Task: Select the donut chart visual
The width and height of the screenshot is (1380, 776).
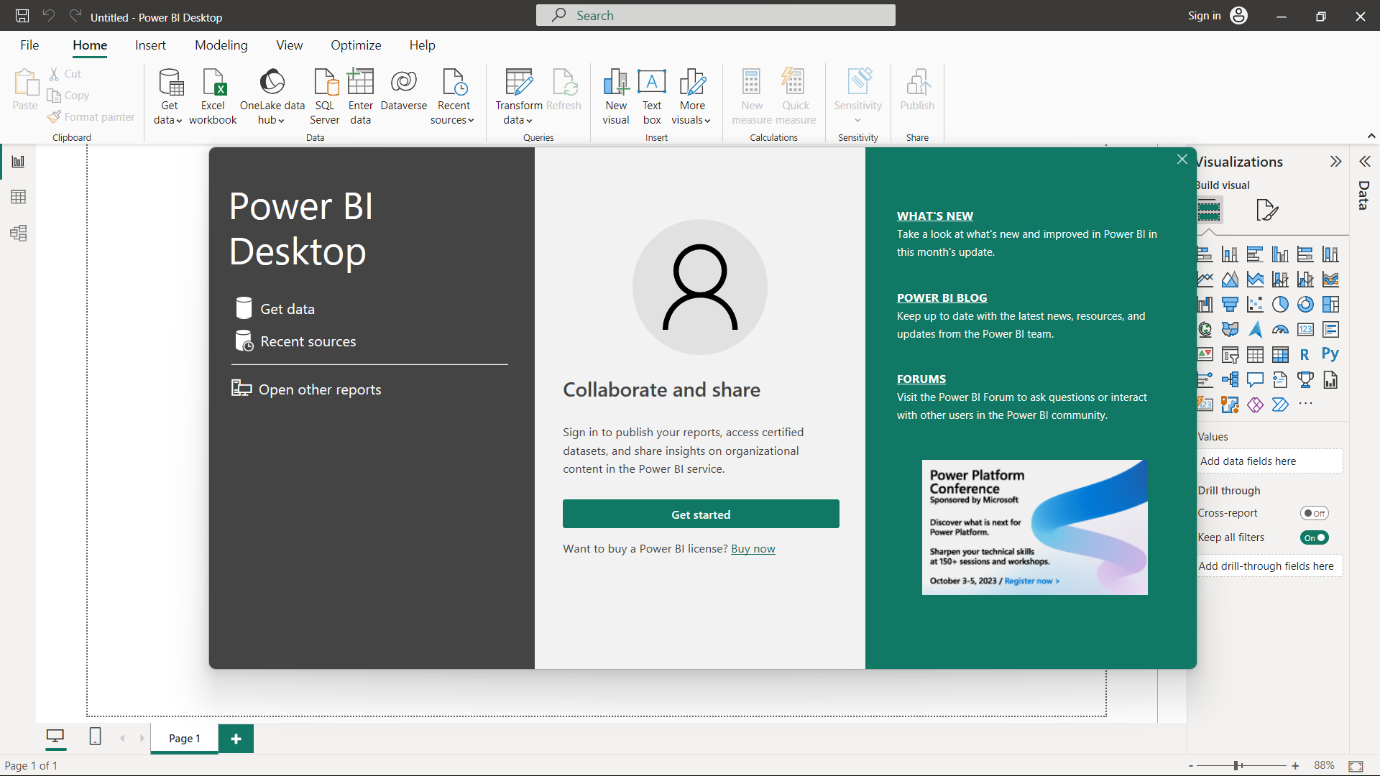Action: point(1305,304)
